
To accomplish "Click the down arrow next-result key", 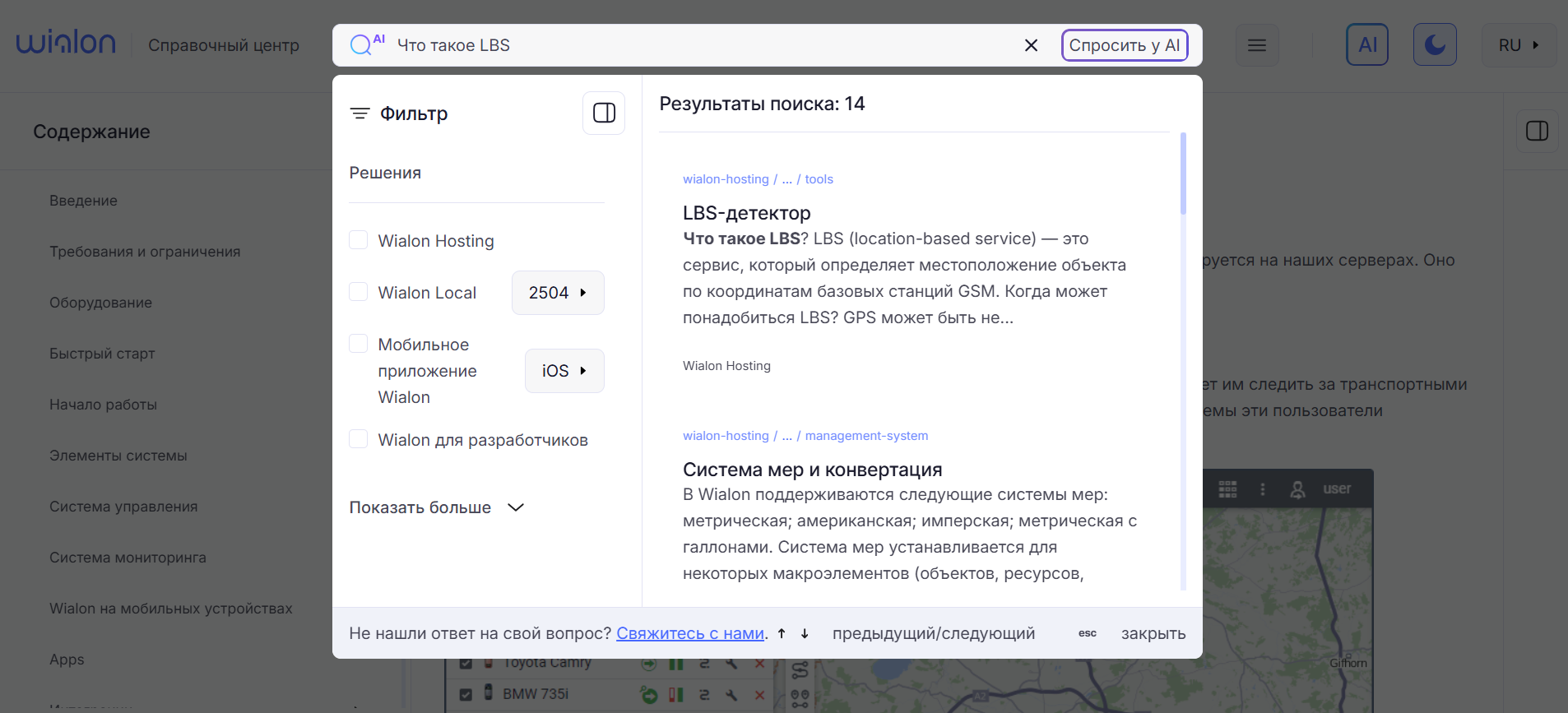I will pyautogui.click(x=805, y=633).
